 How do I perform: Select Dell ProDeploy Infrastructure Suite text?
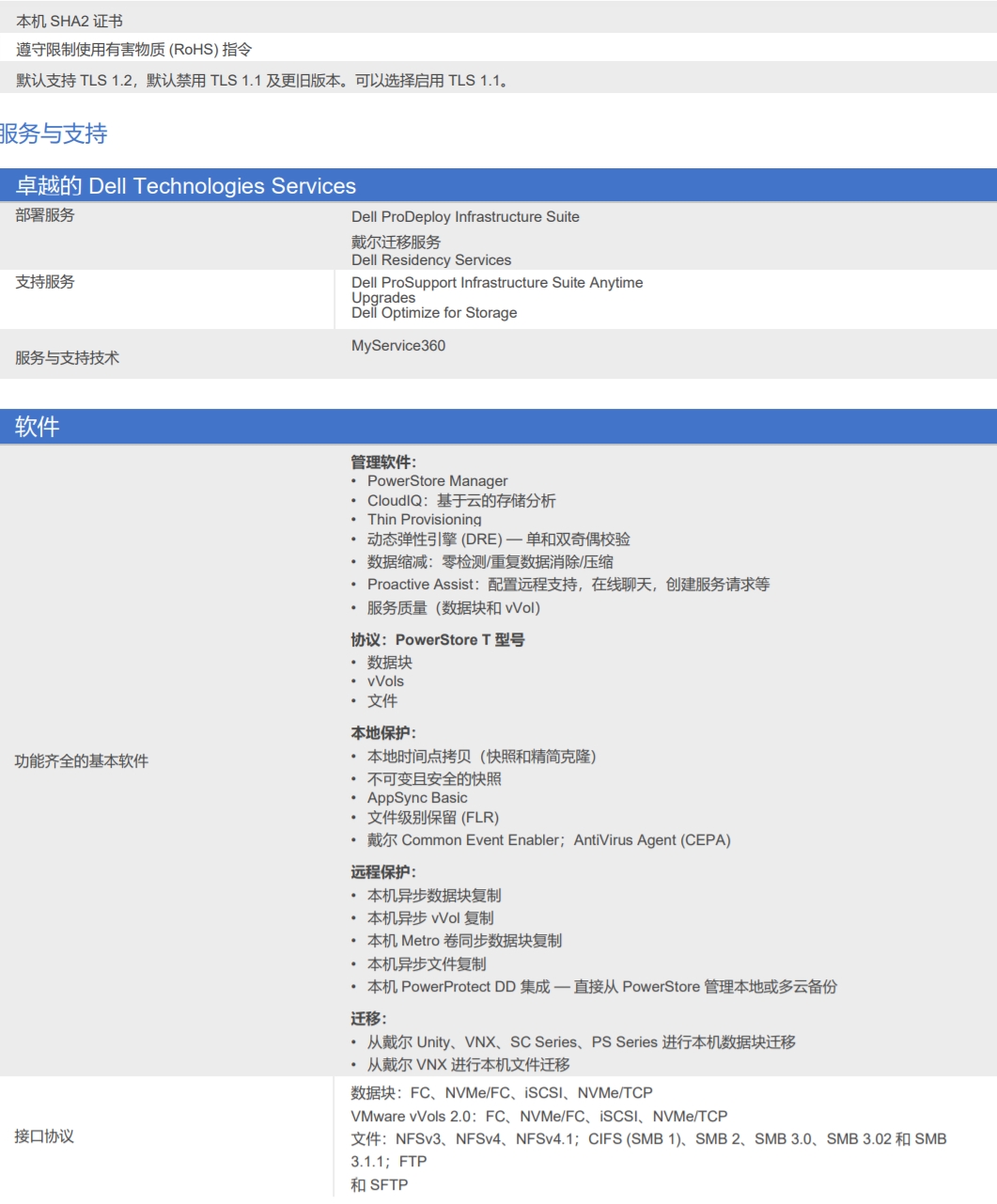point(465,217)
